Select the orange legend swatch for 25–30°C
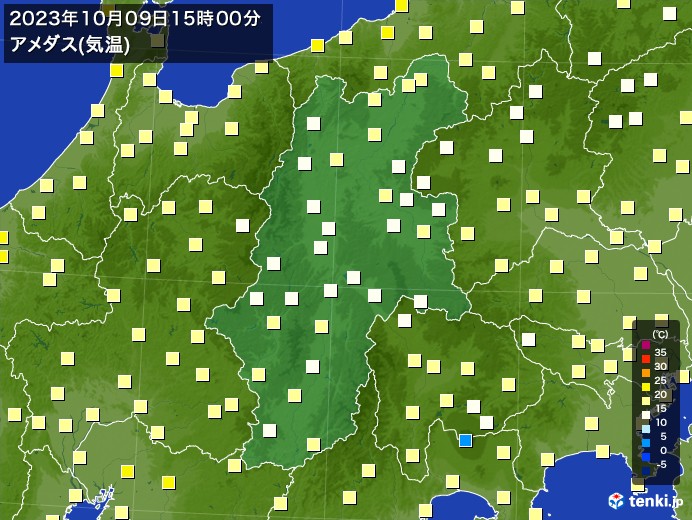The height and width of the screenshot is (520, 692). tap(646, 373)
